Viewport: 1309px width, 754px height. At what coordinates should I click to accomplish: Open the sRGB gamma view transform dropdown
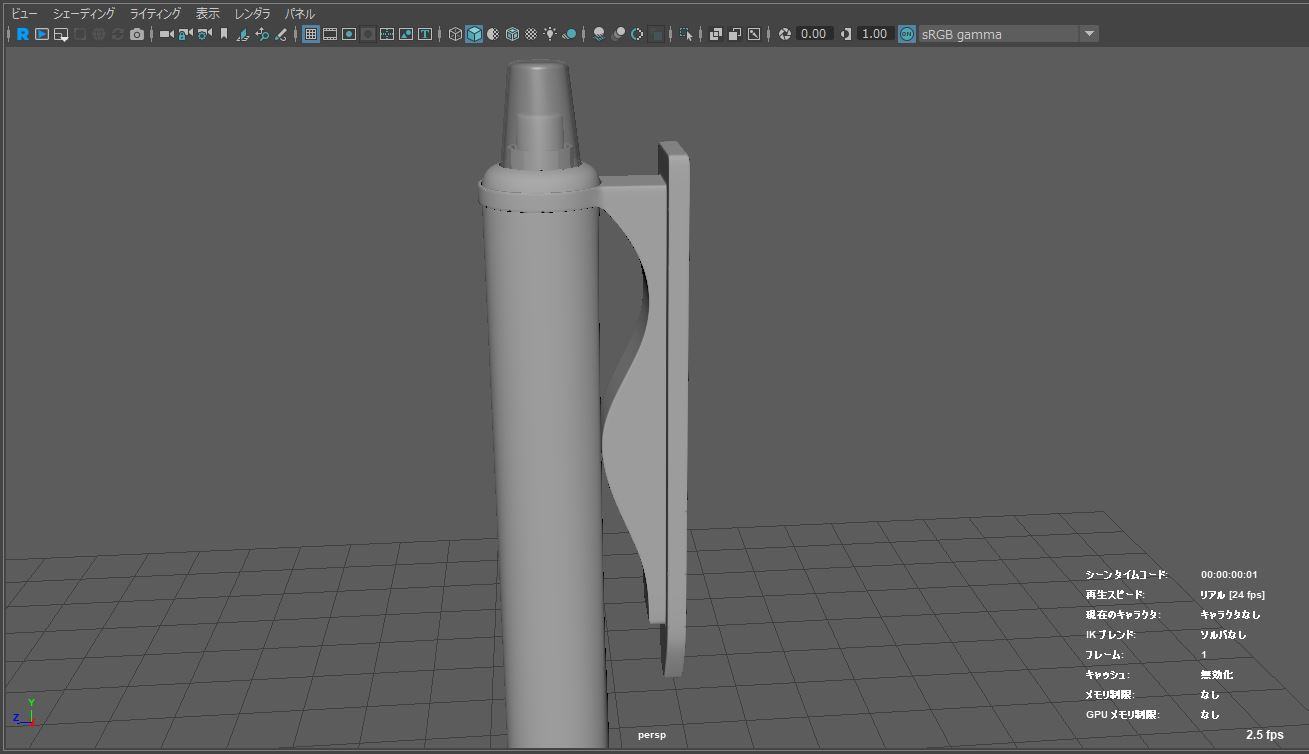pos(1089,34)
